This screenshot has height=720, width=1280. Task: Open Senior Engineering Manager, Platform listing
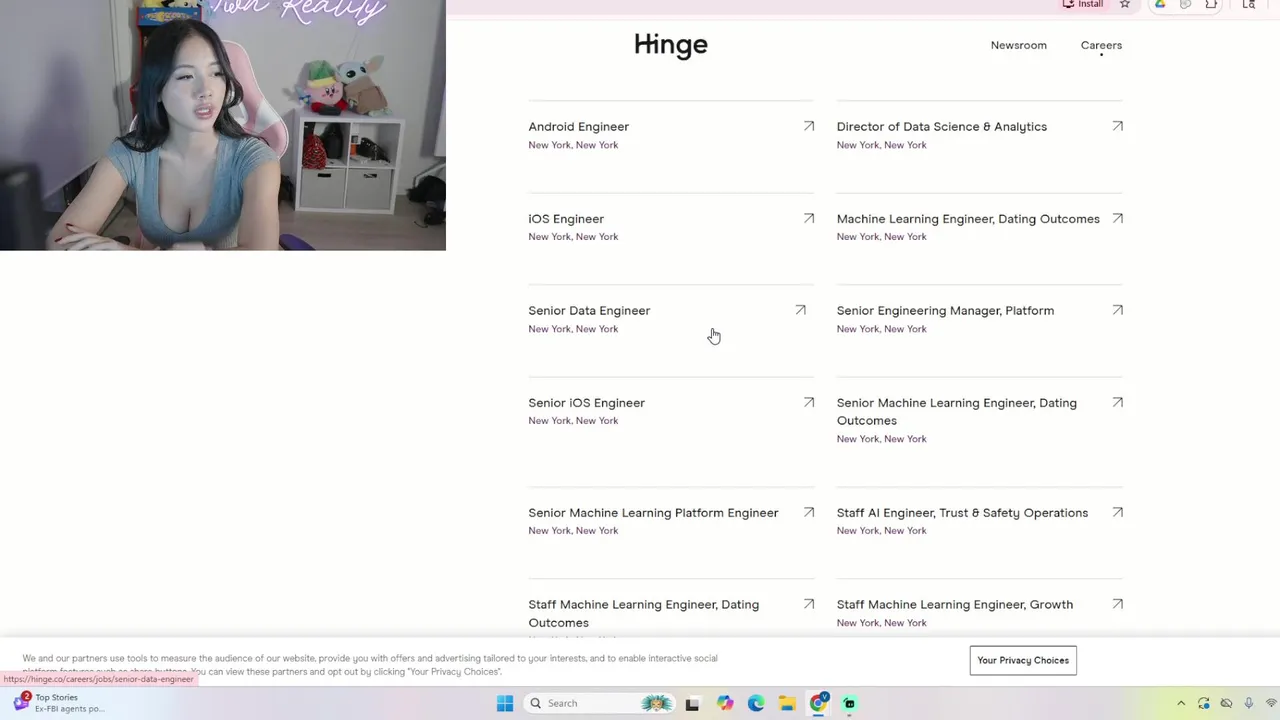pyautogui.click(x=945, y=310)
